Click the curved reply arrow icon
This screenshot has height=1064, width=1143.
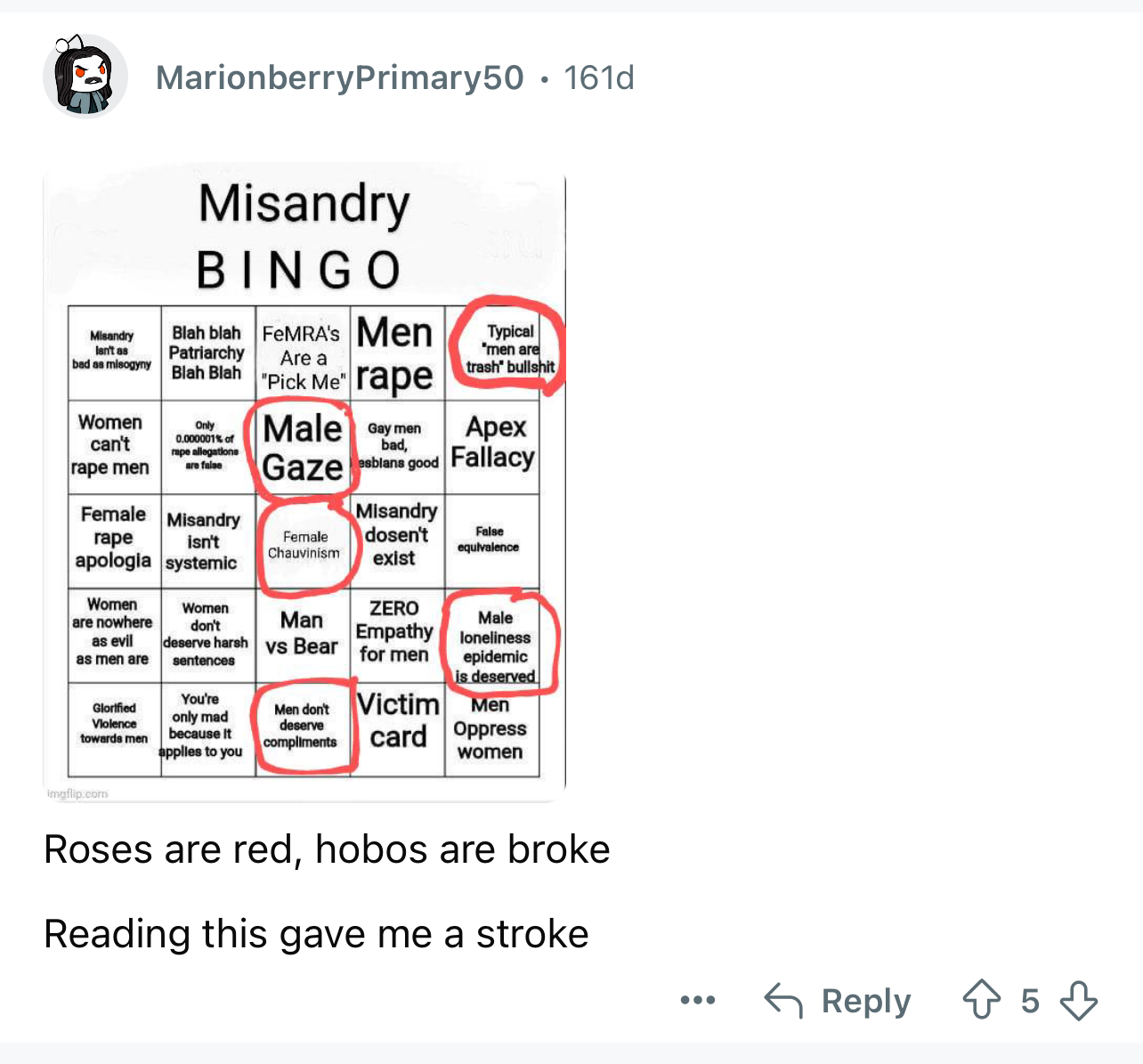[x=783, y=1001]
